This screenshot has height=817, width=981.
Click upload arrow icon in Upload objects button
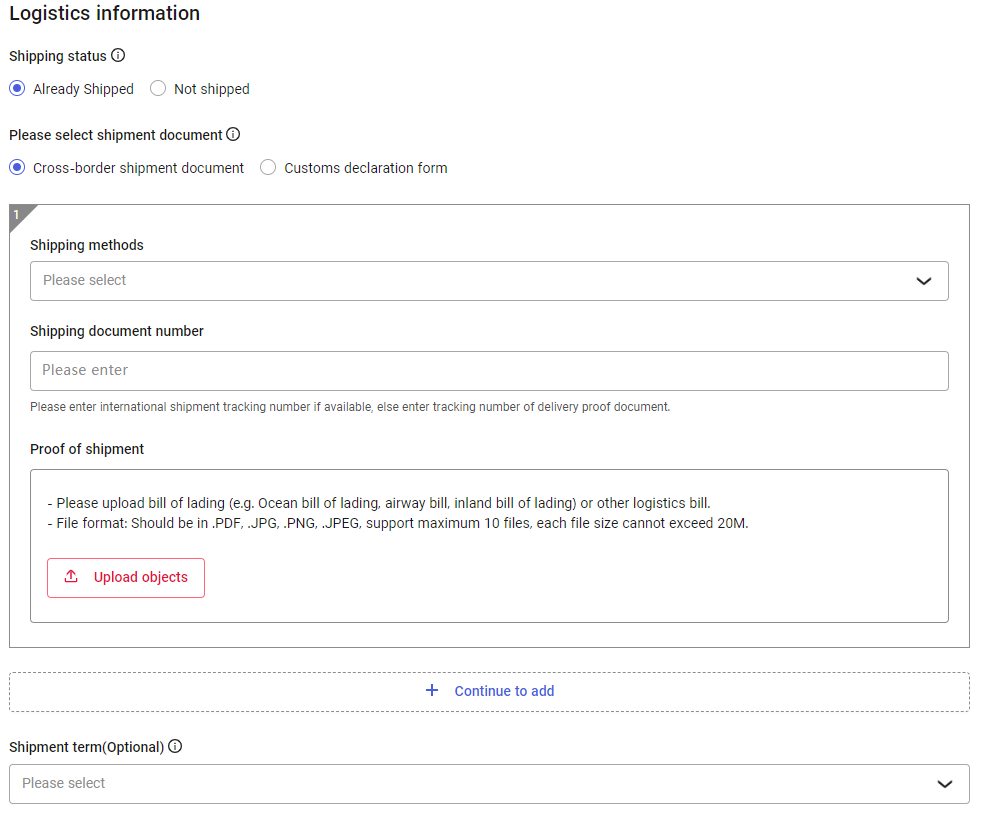(x=71, y=577)
